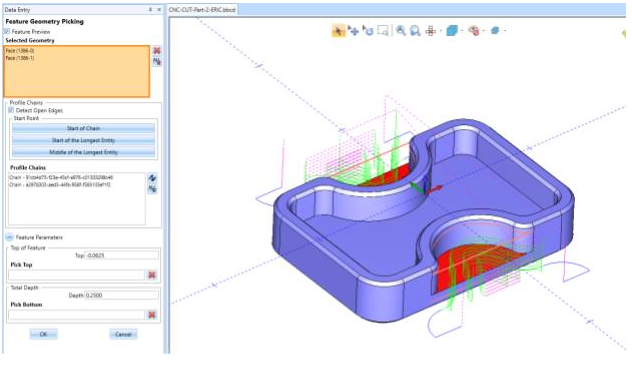
Task: Choose the rotate view cursor tool
Action: click(368, 31)
